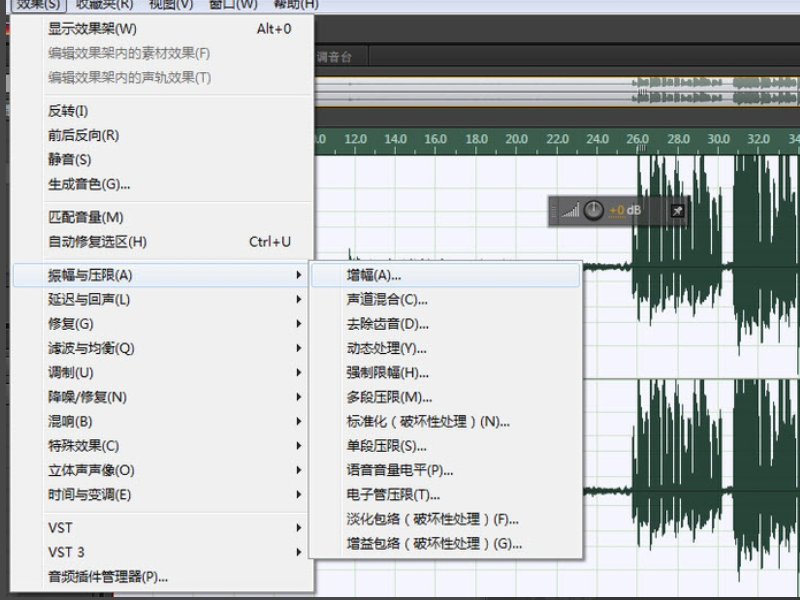The height and width of the screenshot is (600, 800).
Task: Click the volume bars icon on the HUD
Action: 570,211
